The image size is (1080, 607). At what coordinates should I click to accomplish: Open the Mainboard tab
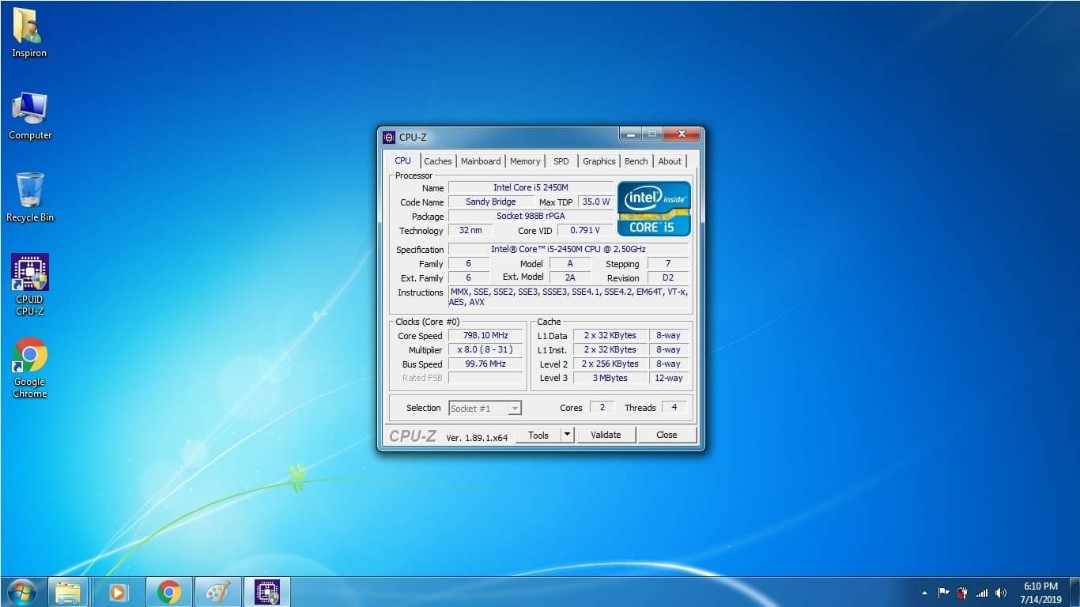click(x=480, y=161)
